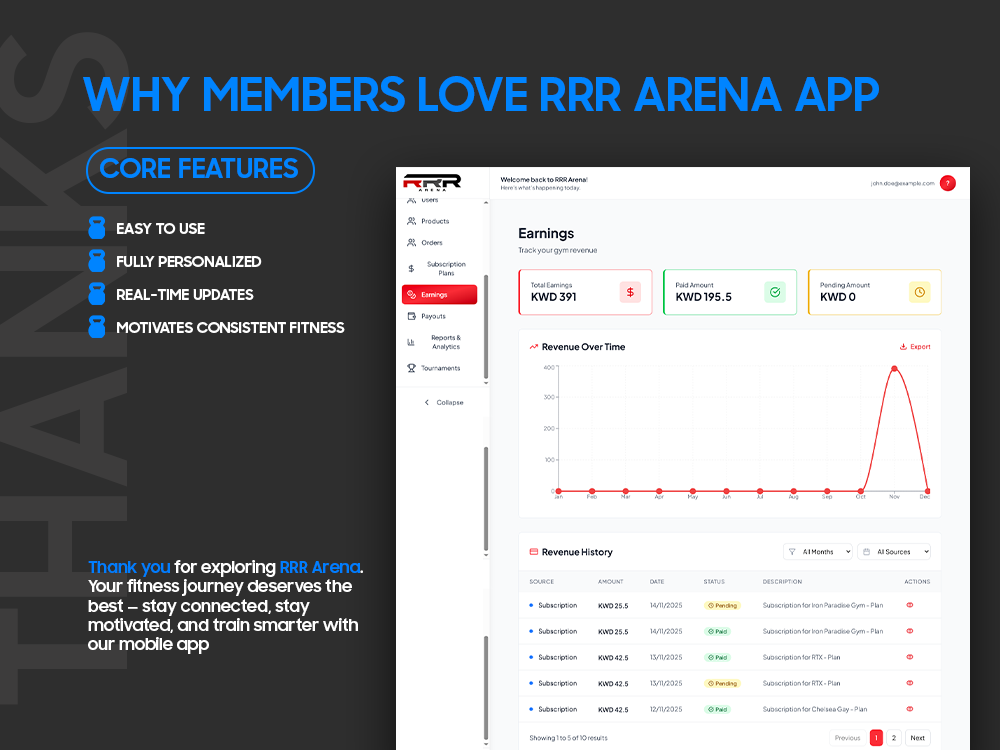Click the card icon beside Revenue History
The width and height of the screenshot is (1000, 750).
pyautogui.click(x=534, y=552)
